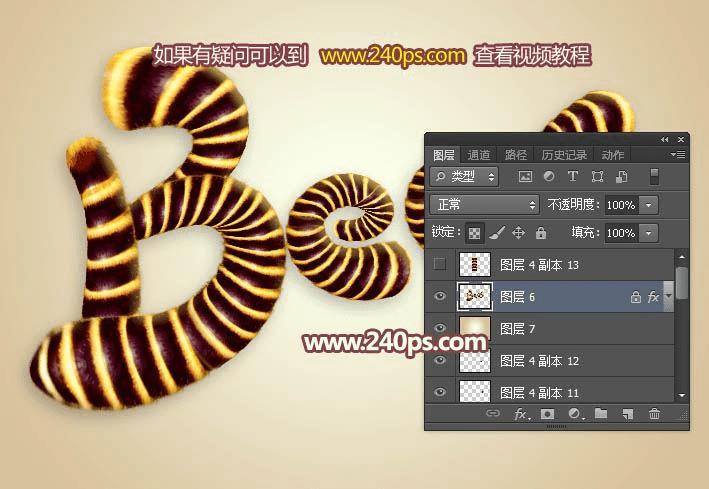Screen dimensions: 709x489
Task: Create a new layer via panel footer icon
Action: [627, 413]
